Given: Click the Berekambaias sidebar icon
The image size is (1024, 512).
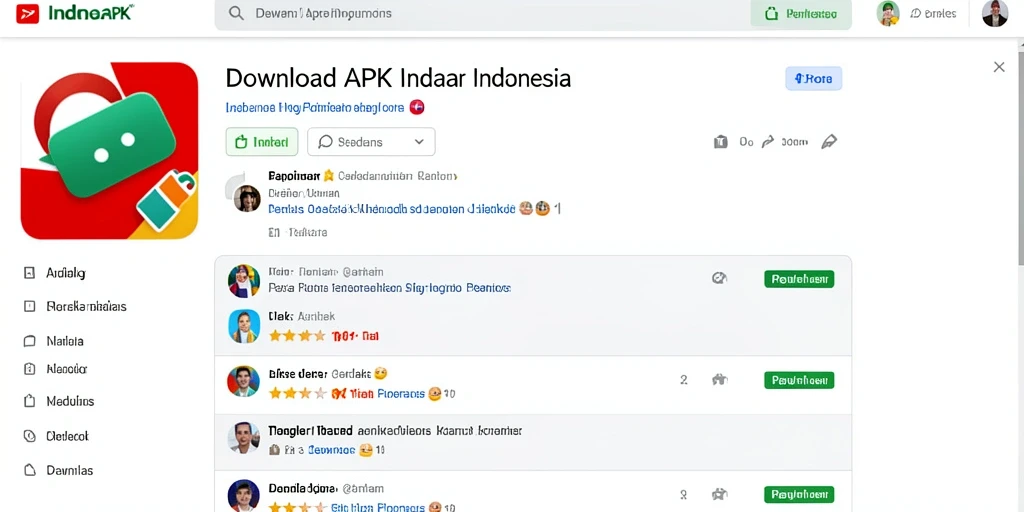Looking at the screenshot, I should coord(29,306).
